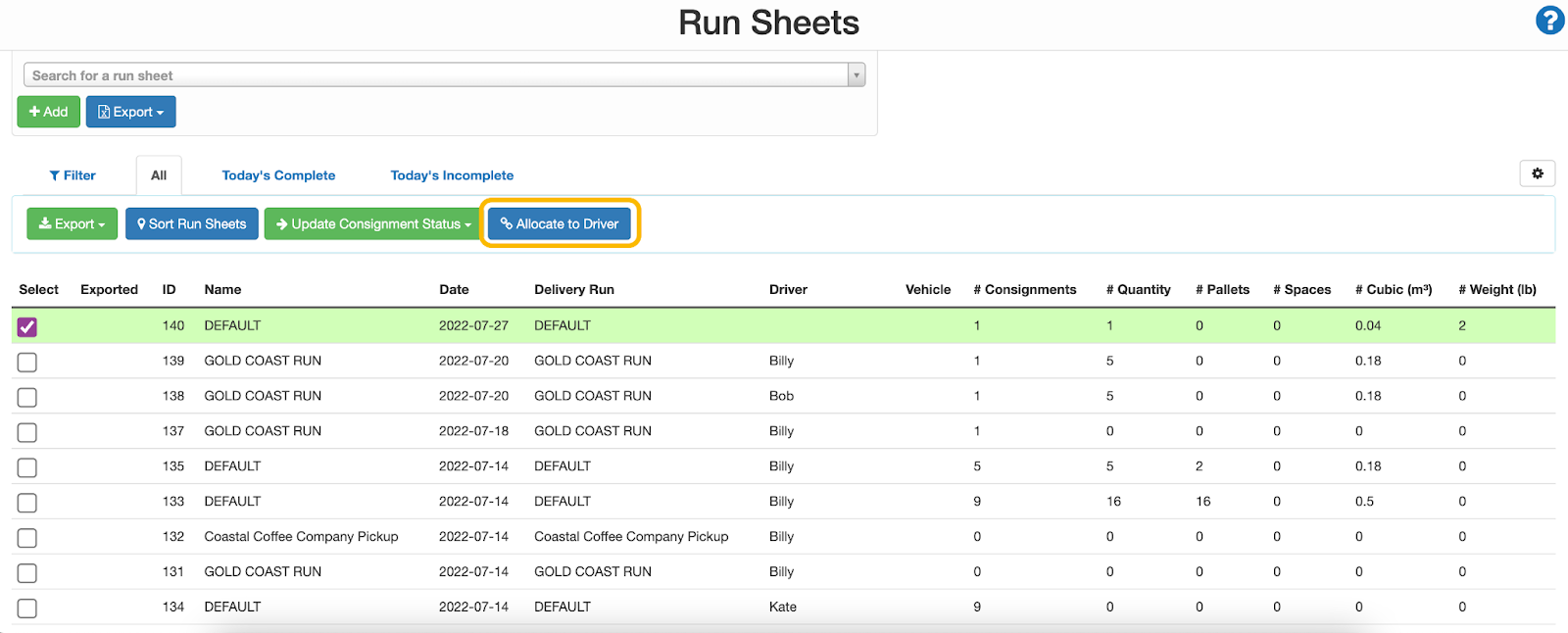
Task: Switch to Today's Incomplete tab
Action: (452, 175)
